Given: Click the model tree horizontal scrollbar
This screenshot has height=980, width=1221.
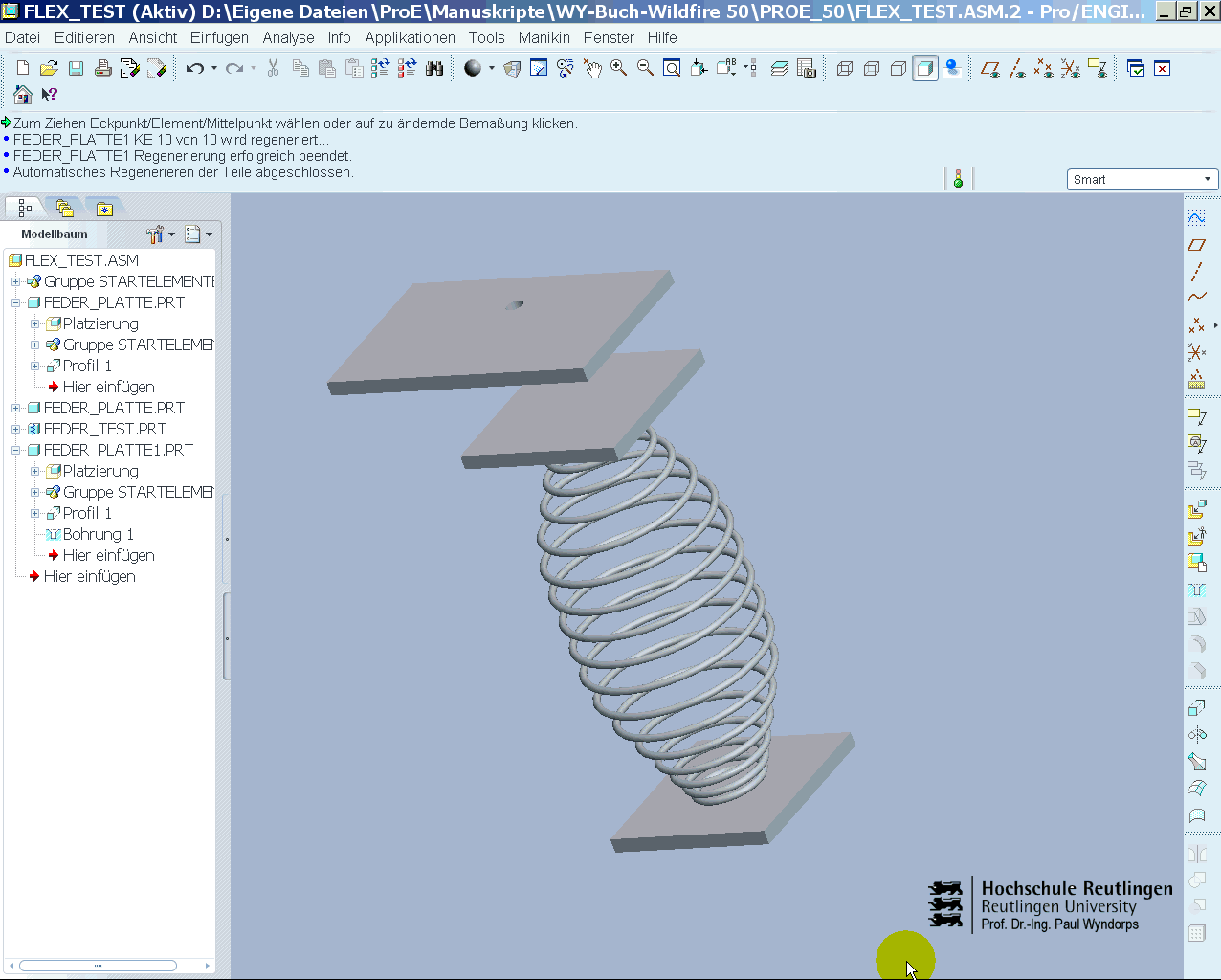Looking at the screenshot, I should pyautogui.click(x=98, y=966).
